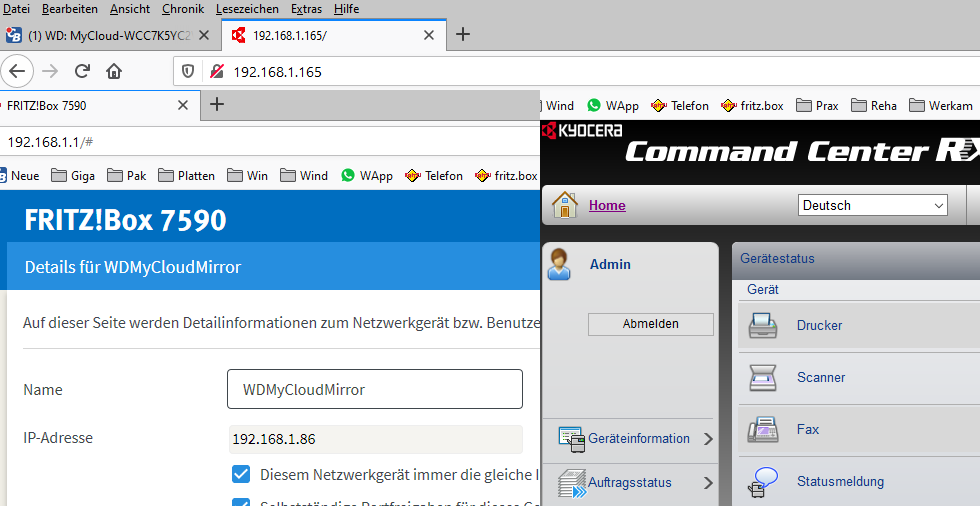Viewport: 980px width, 506px height.
Task: Click the Geräteinformation icon
Action: tap(572, 440)
